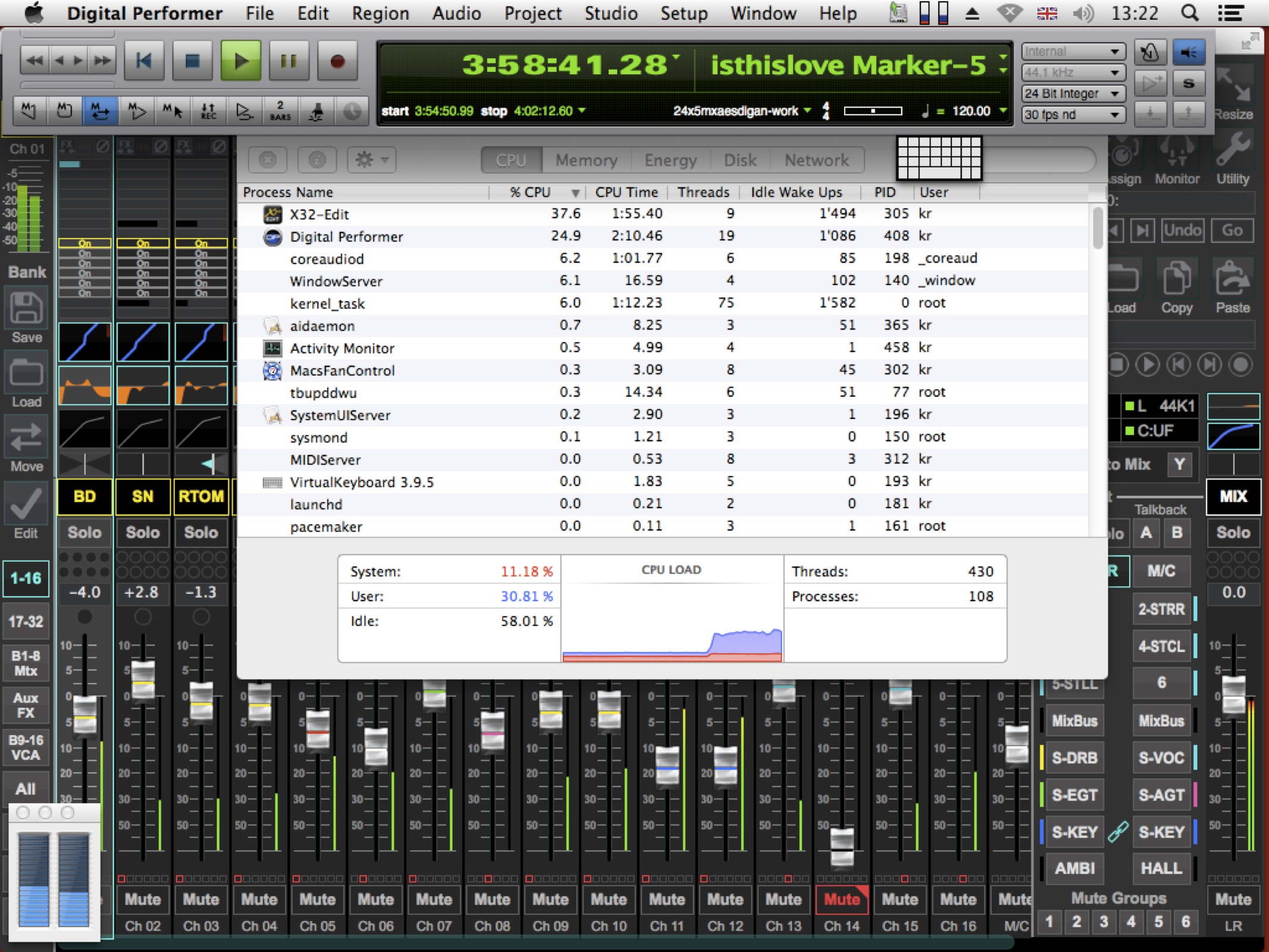
Task: Open the 24 Bit Integer format dropdown
Action: pos(1073,93)
